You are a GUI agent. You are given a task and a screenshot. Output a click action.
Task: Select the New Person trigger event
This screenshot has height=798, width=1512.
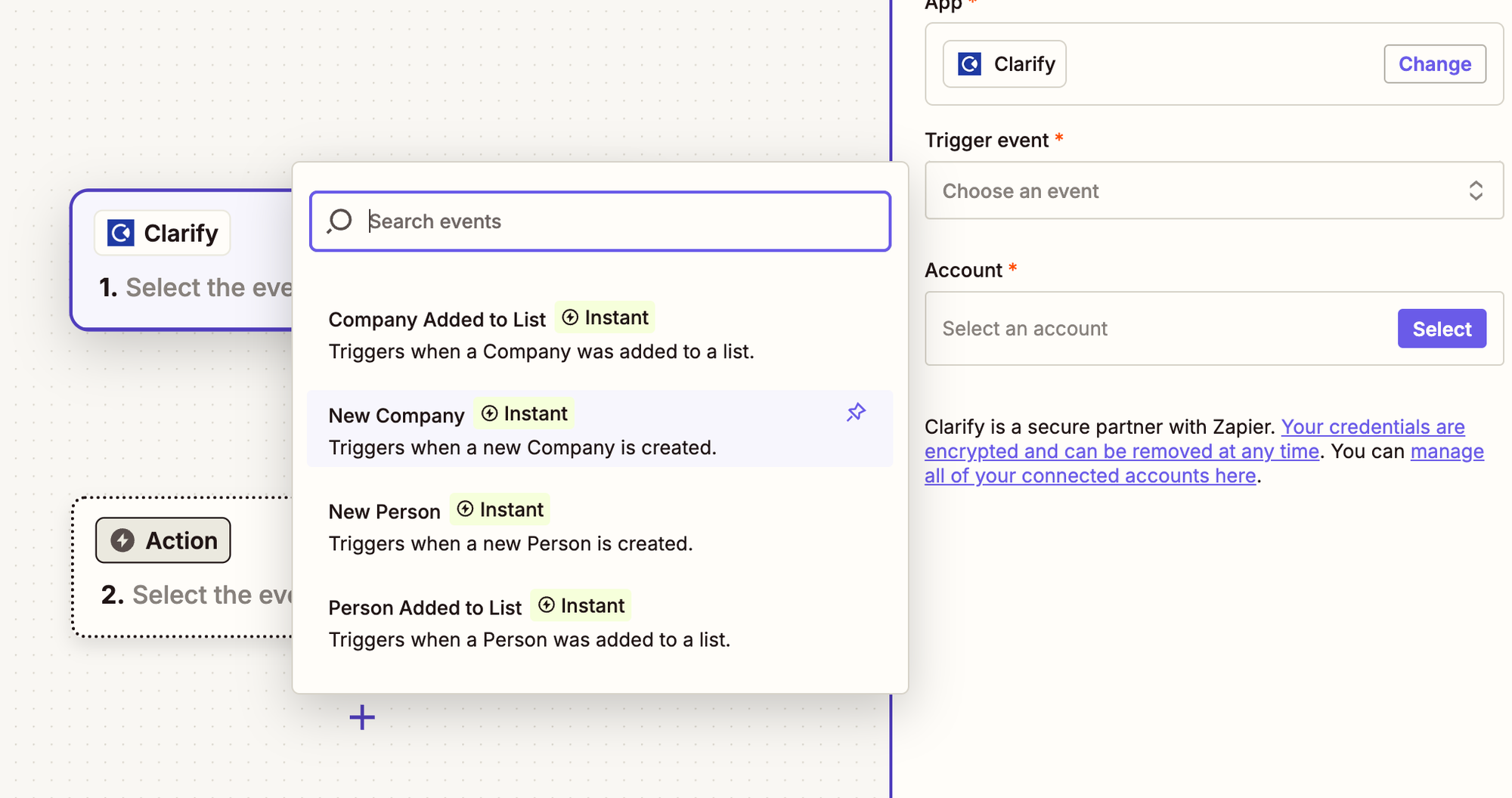click(x=600, y=526)
